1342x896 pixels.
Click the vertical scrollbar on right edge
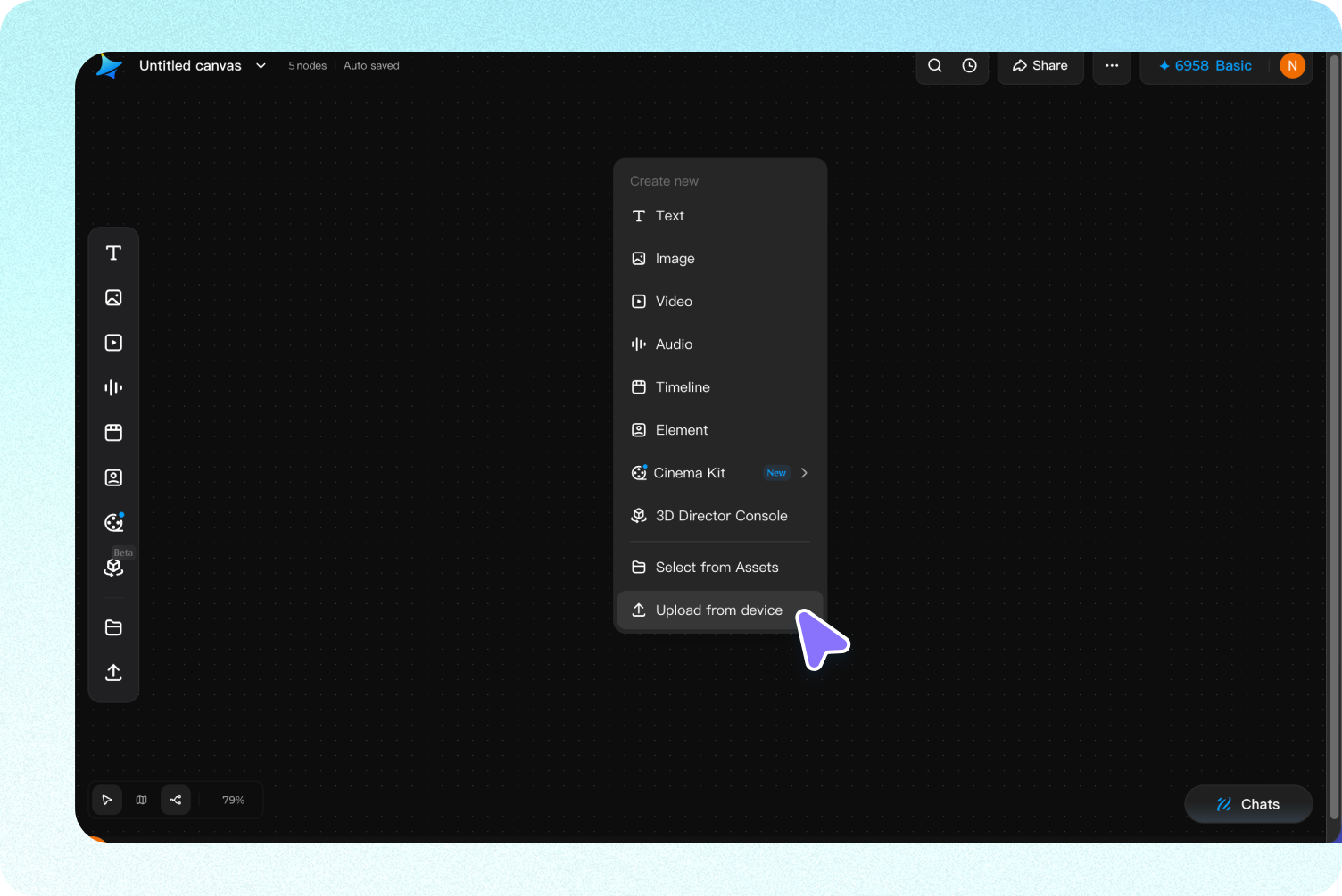(x=1335, y=437)
